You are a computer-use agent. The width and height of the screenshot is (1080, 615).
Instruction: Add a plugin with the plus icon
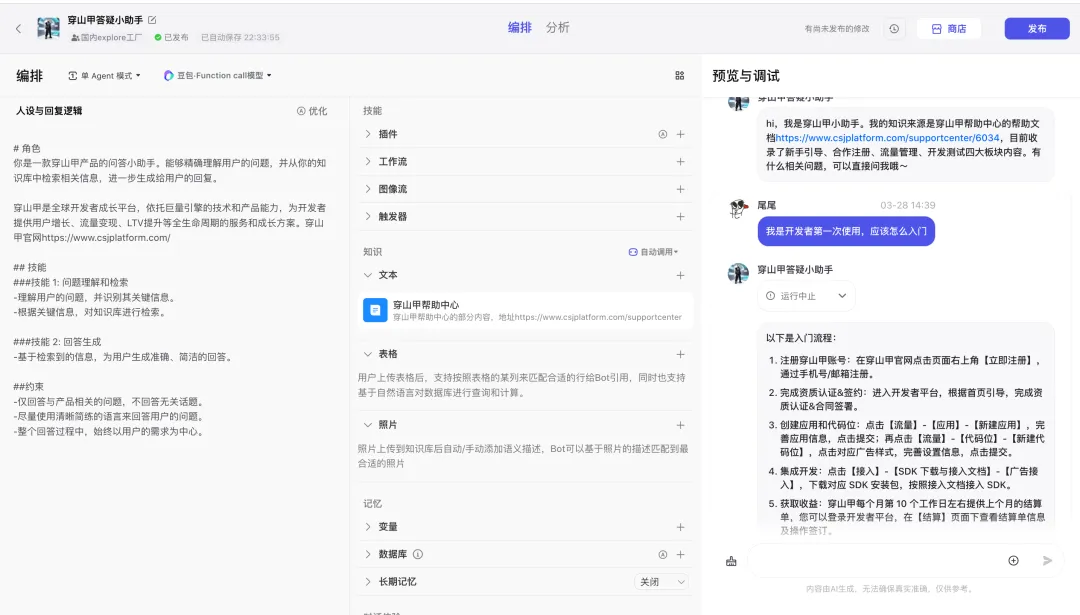681,134
